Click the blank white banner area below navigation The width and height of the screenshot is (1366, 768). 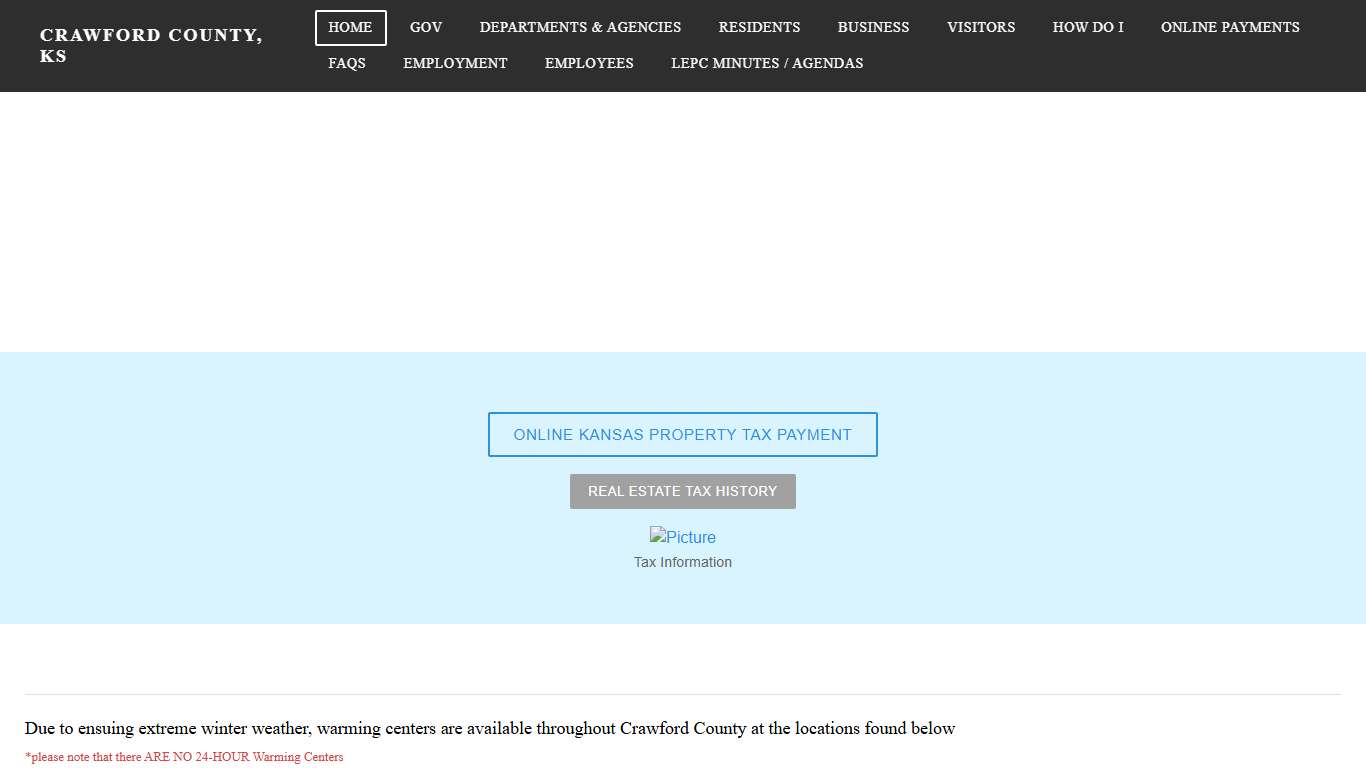pos(683,222)
